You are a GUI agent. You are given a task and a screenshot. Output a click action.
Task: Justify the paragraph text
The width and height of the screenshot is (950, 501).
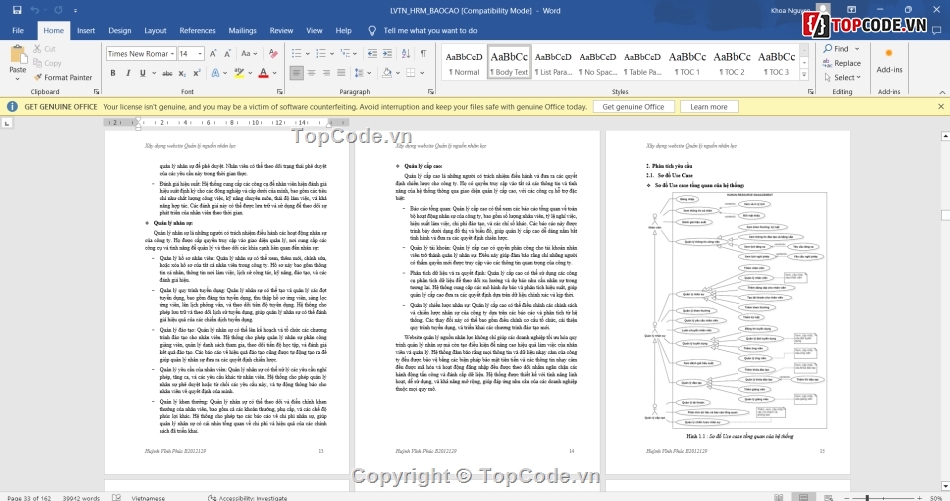[x=341, y=73]
